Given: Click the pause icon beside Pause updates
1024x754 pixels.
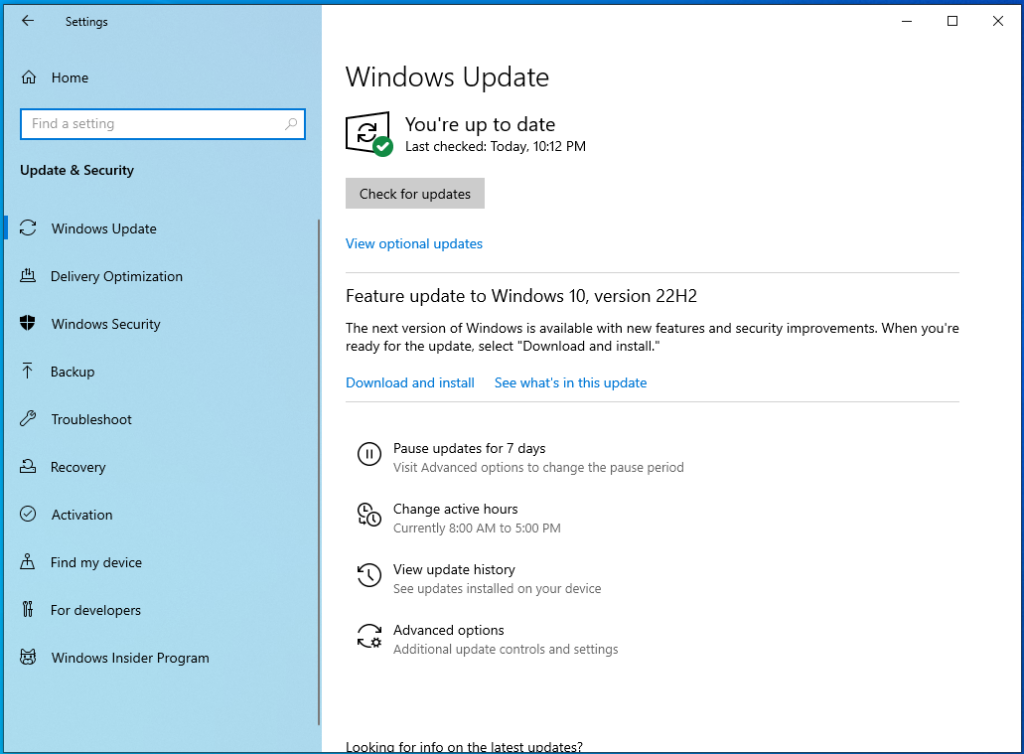Looking at the screenshot, I should (x=369, y=455).
